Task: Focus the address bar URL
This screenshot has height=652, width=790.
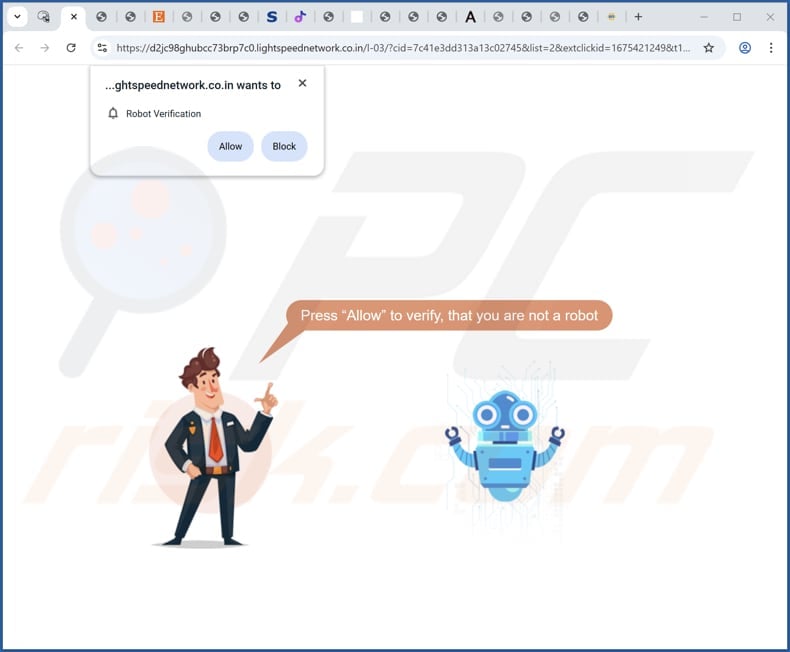Action: pos(403,48)
